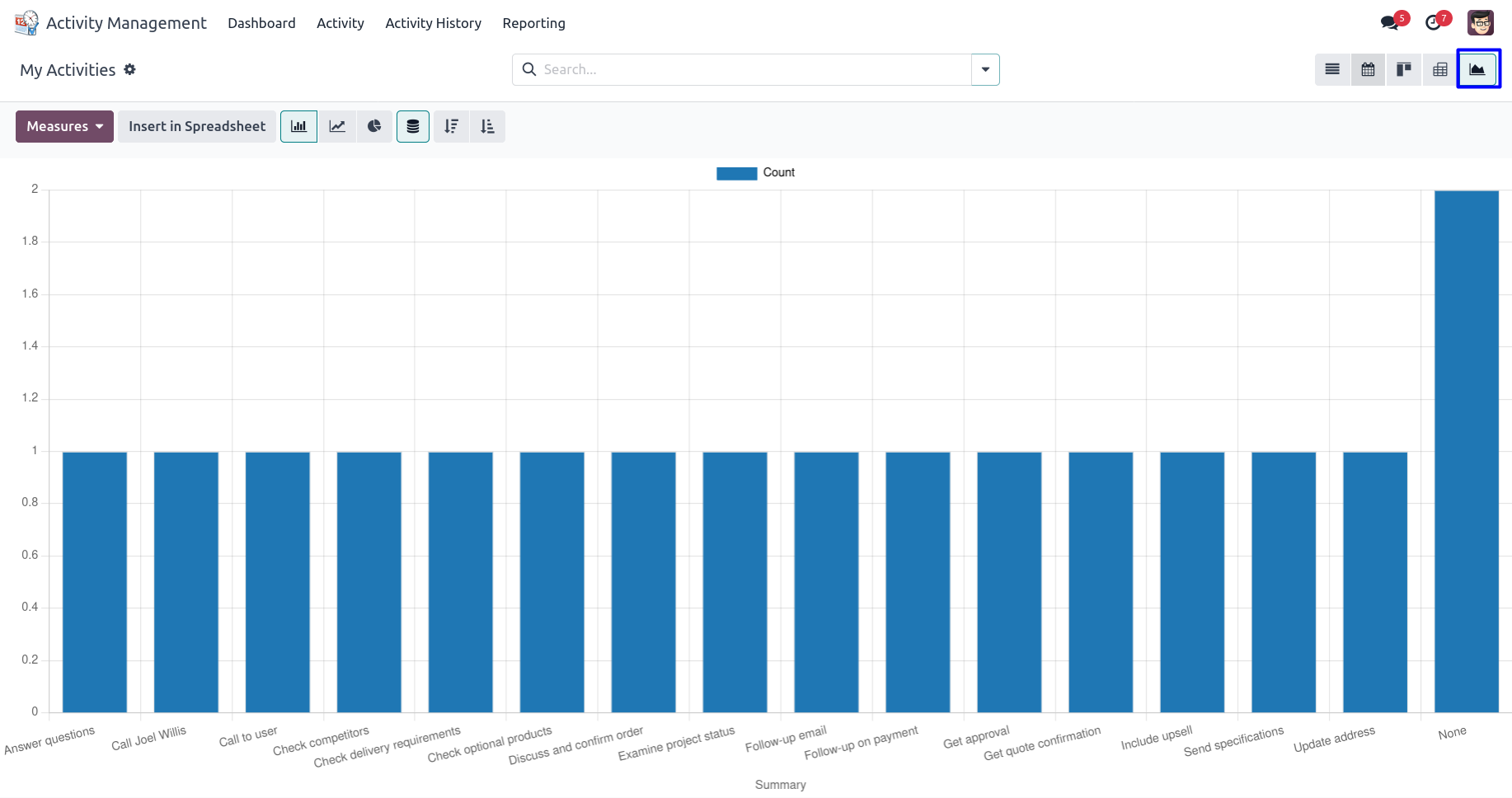
Task: Open the chat messages icon
Action: coord(1390,23)
